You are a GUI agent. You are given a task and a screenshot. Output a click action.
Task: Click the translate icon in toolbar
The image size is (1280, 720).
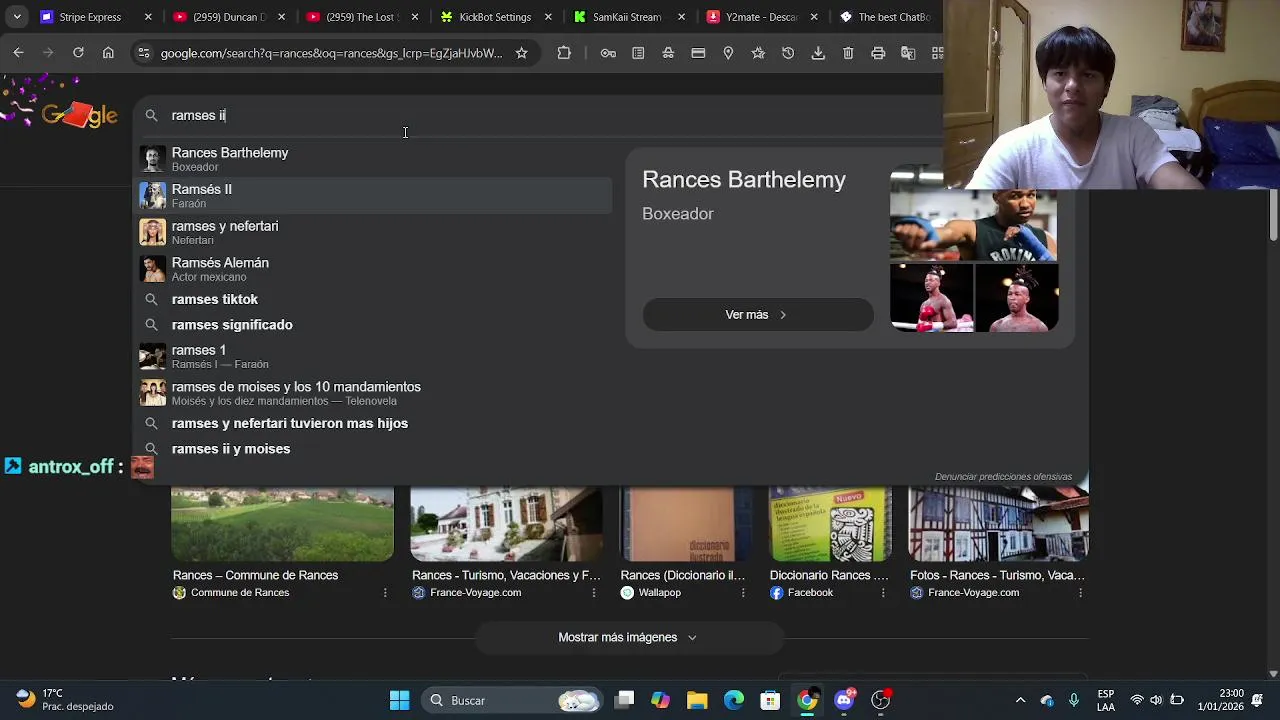pyautogui.click(x=908, y=53)
